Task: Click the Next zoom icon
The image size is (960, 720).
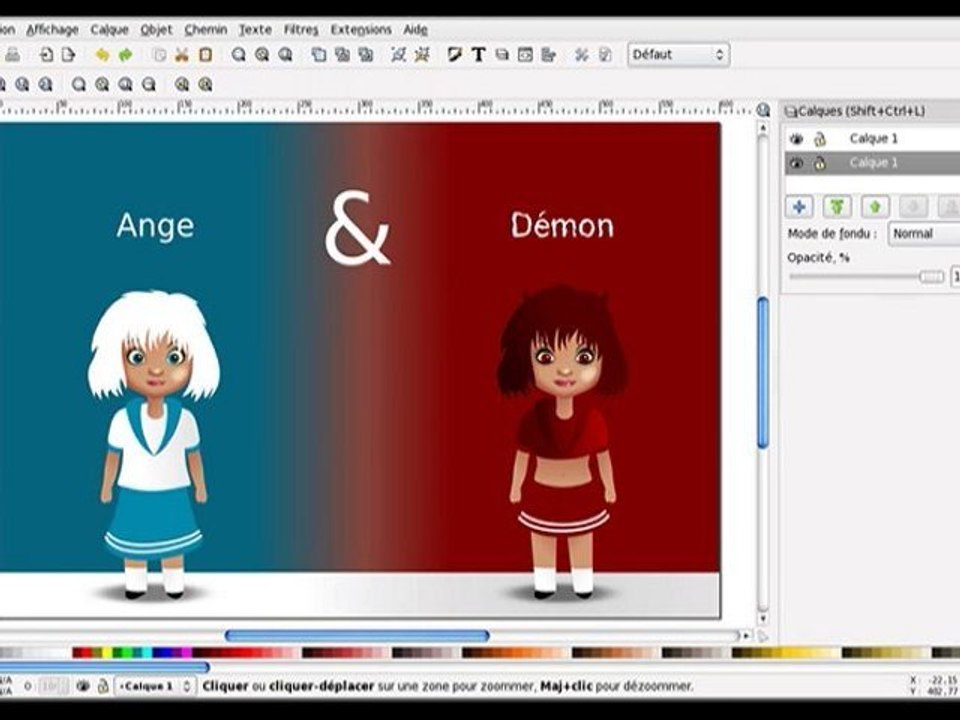Action: point(205,84)
